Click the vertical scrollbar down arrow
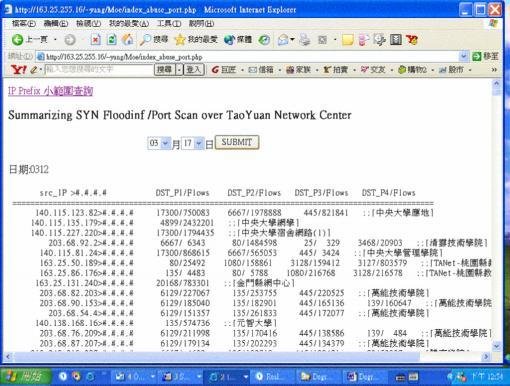The width and height of the screenshot is (510, 386). 496,346
